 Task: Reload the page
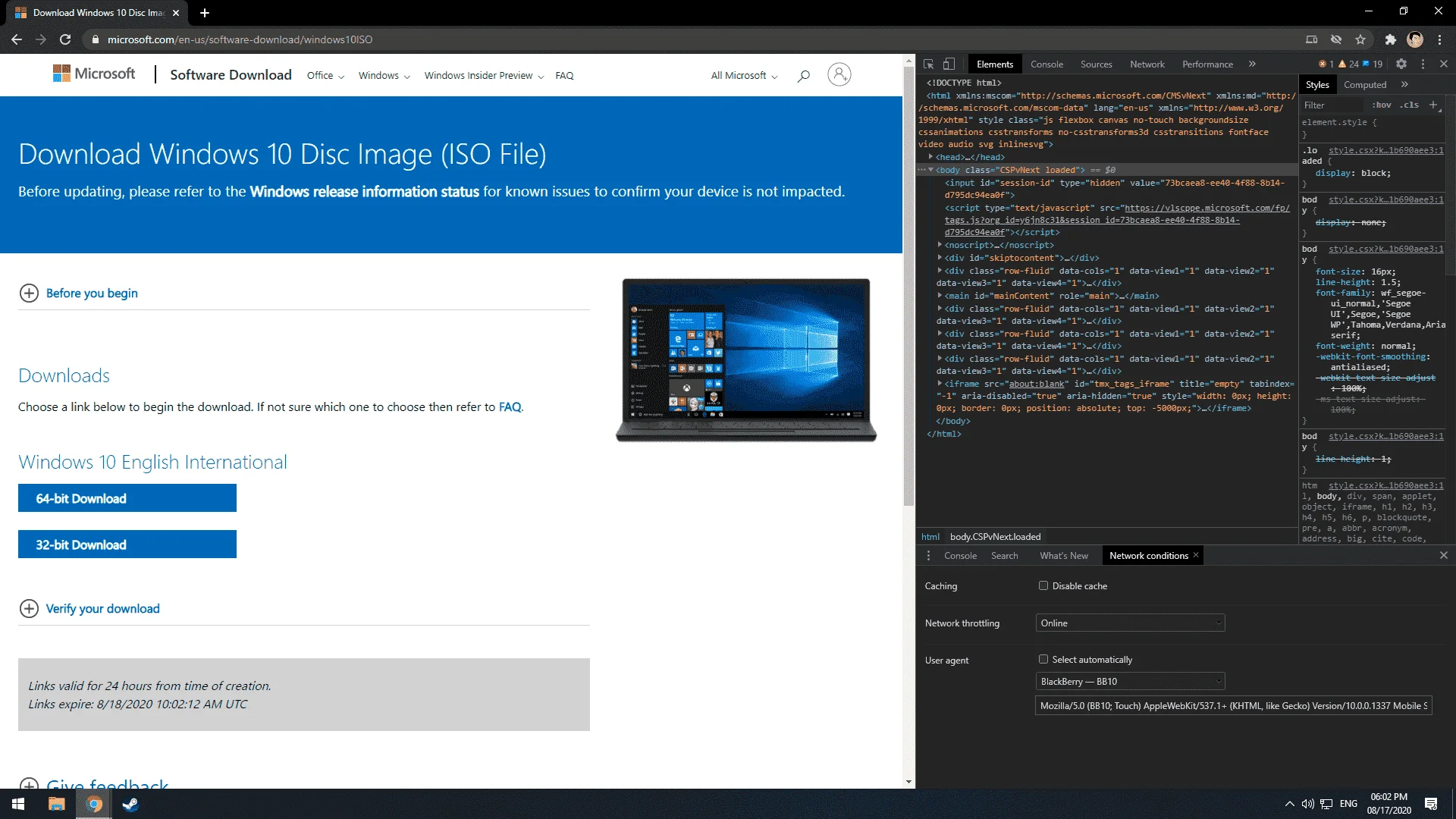[65, 39]
